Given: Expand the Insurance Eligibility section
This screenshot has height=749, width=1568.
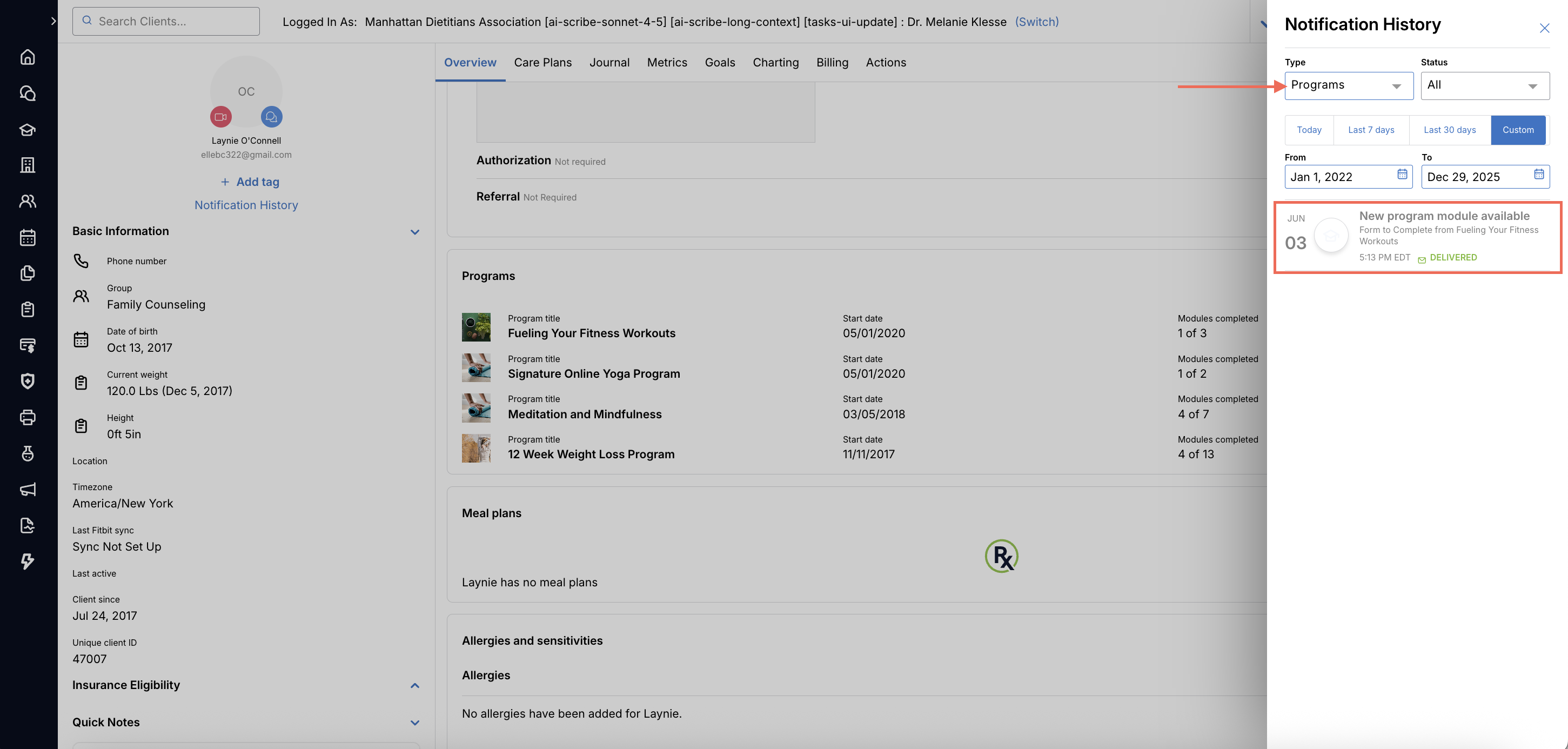Looking at the screenshot, I should (x=414, y=686).
